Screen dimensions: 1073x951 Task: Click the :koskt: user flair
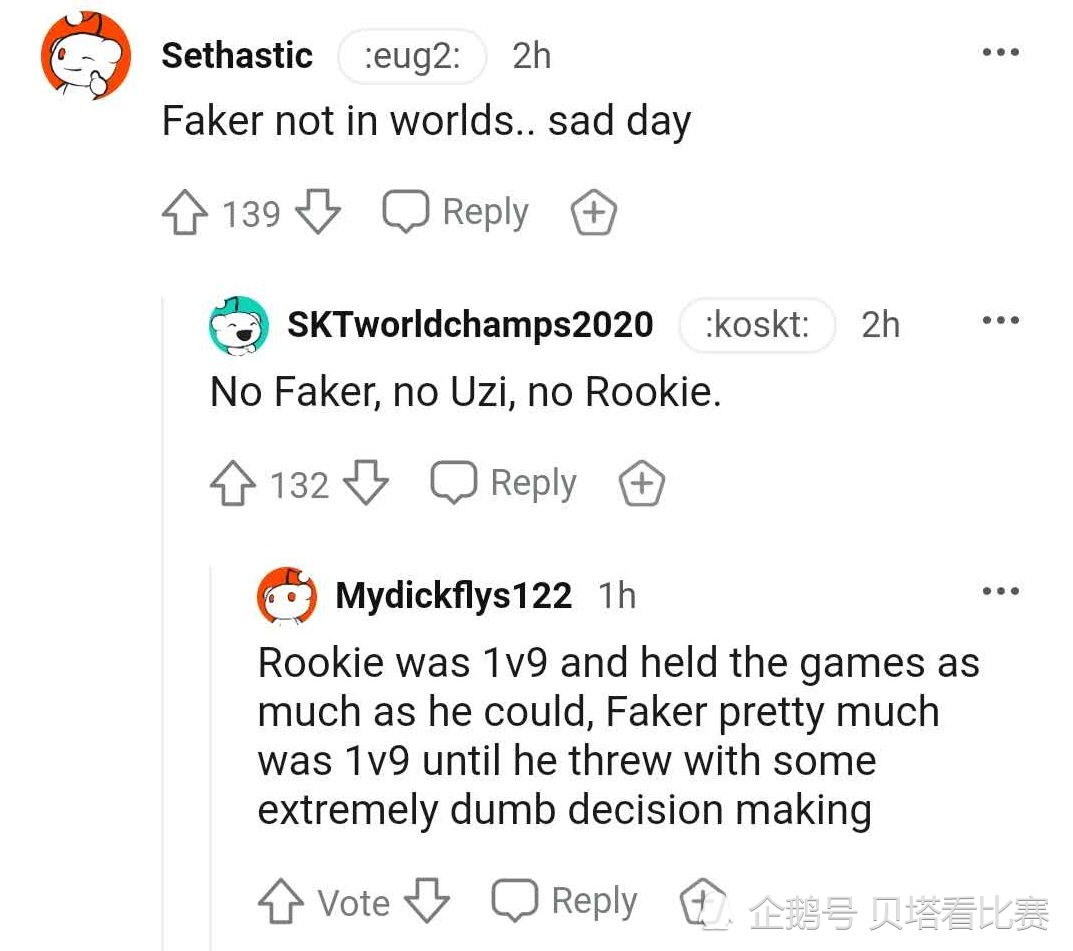click(x=757, y=325)
